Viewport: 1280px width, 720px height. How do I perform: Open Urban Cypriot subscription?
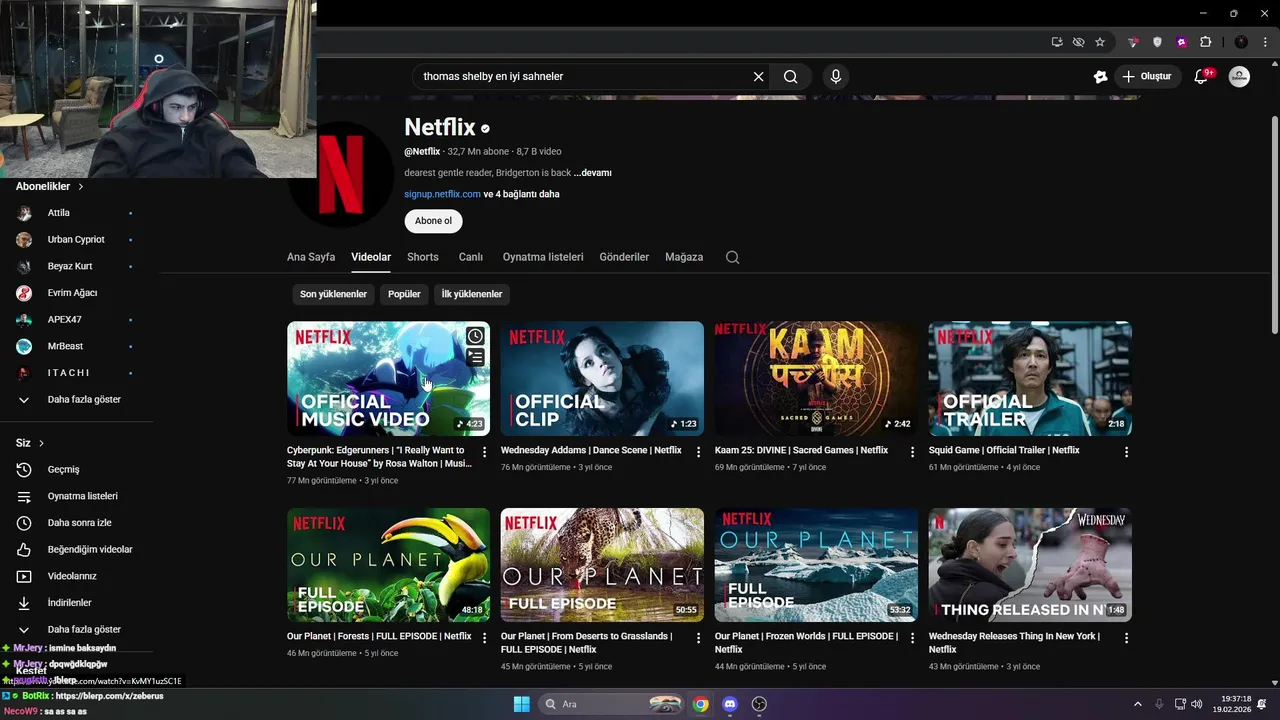(x=76, y=239)
